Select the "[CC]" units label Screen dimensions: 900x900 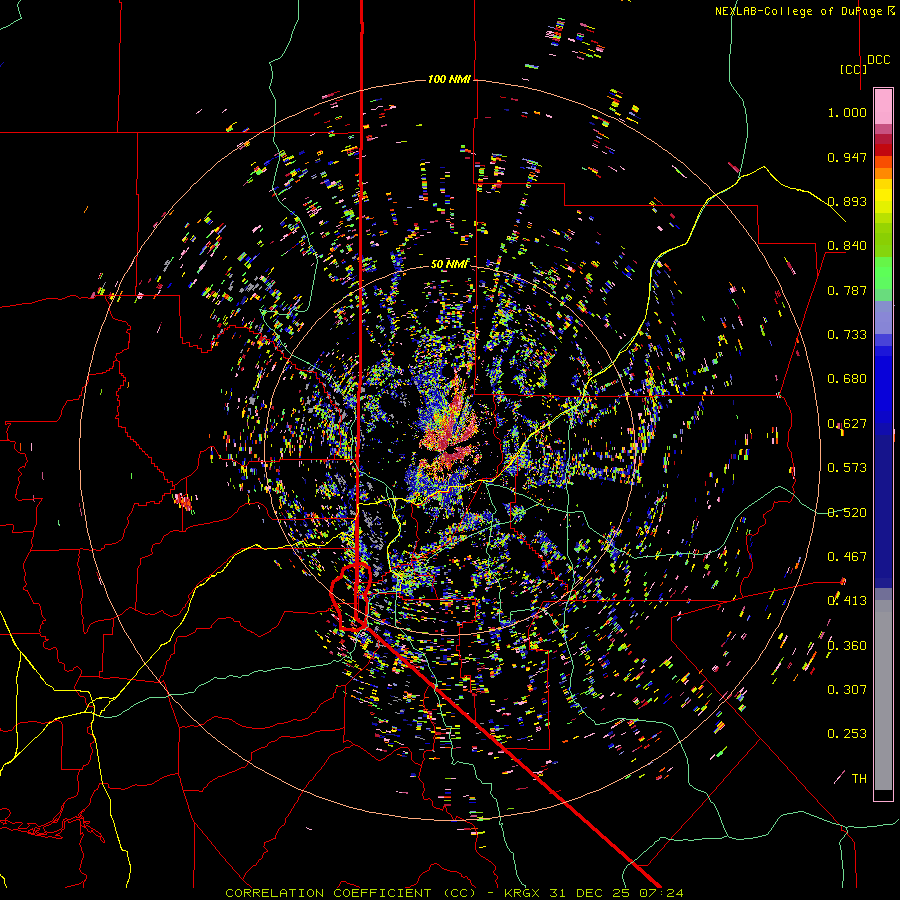(854, 69)
